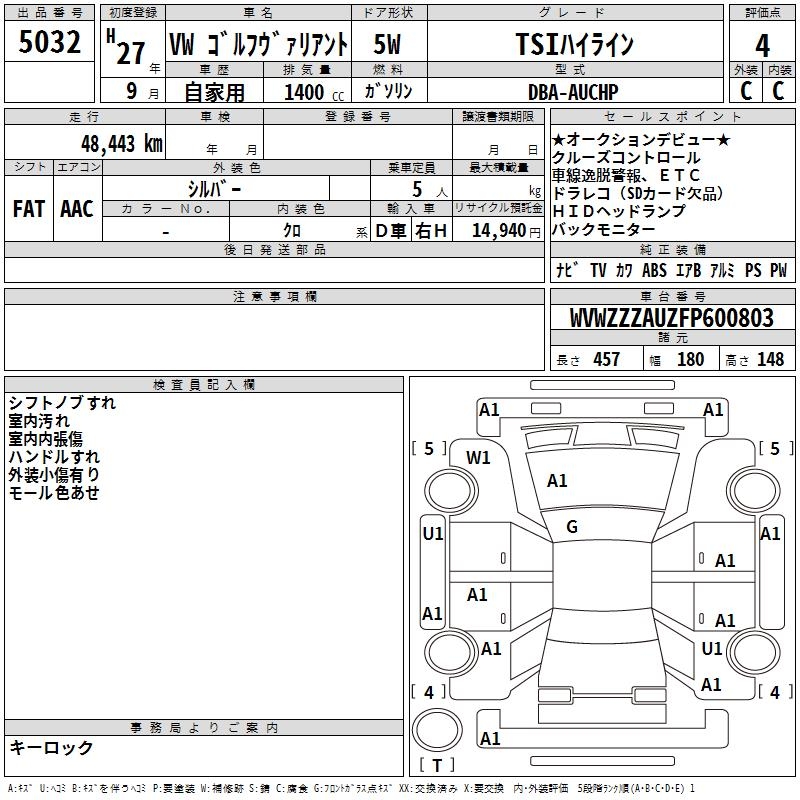Select the interior color クロ
Screen dimensions: 800x800
[x=292, y=231]
